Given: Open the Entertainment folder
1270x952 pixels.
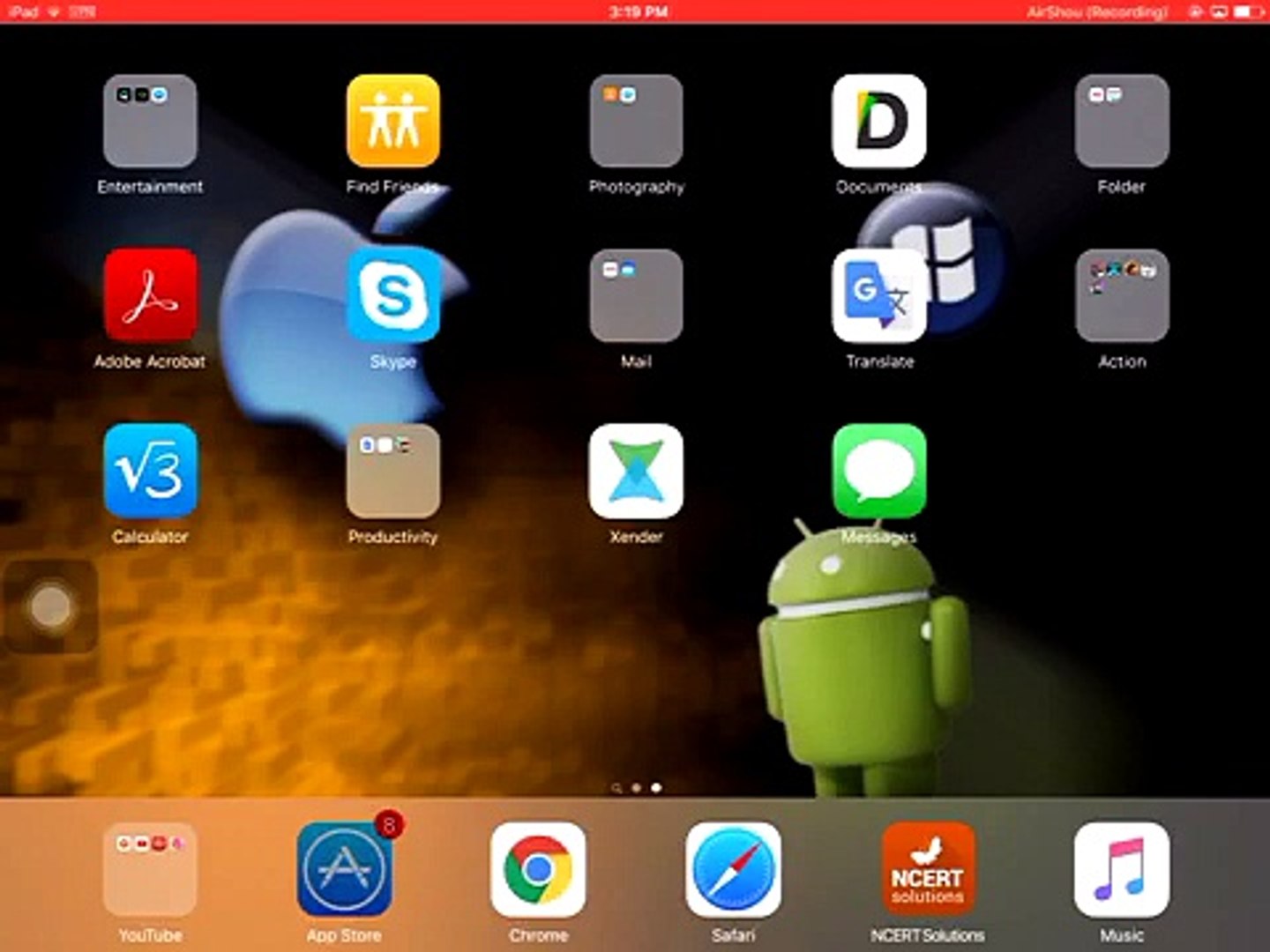Looking at the screenshot, I should tap(150, 121).
